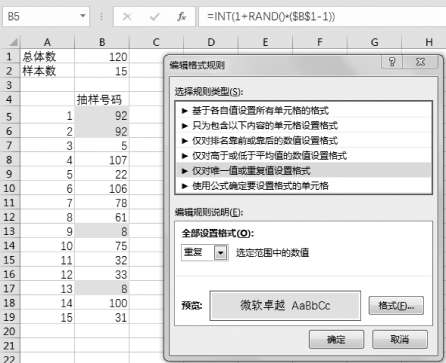Click cell B2 with value 15
This screenshot has height=363, width=446.
pyautogui.click(x=102, y=71)
